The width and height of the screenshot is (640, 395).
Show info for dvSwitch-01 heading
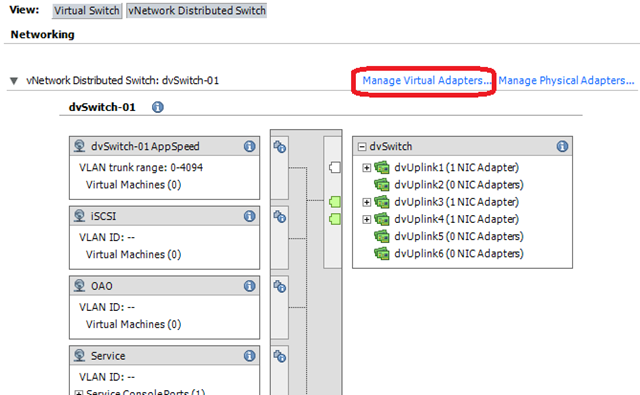[158, 107]
